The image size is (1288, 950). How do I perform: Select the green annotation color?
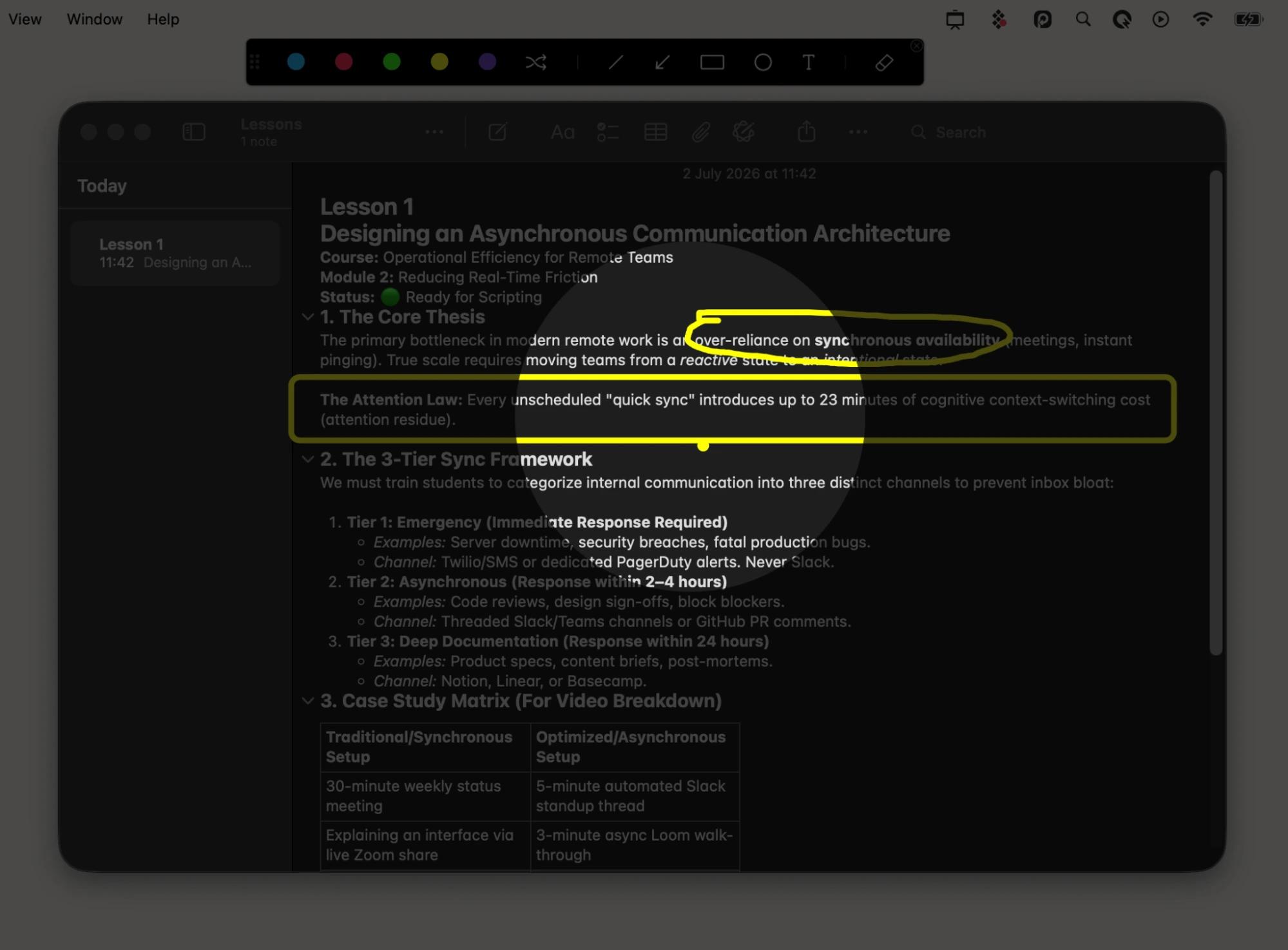[392, 62]
